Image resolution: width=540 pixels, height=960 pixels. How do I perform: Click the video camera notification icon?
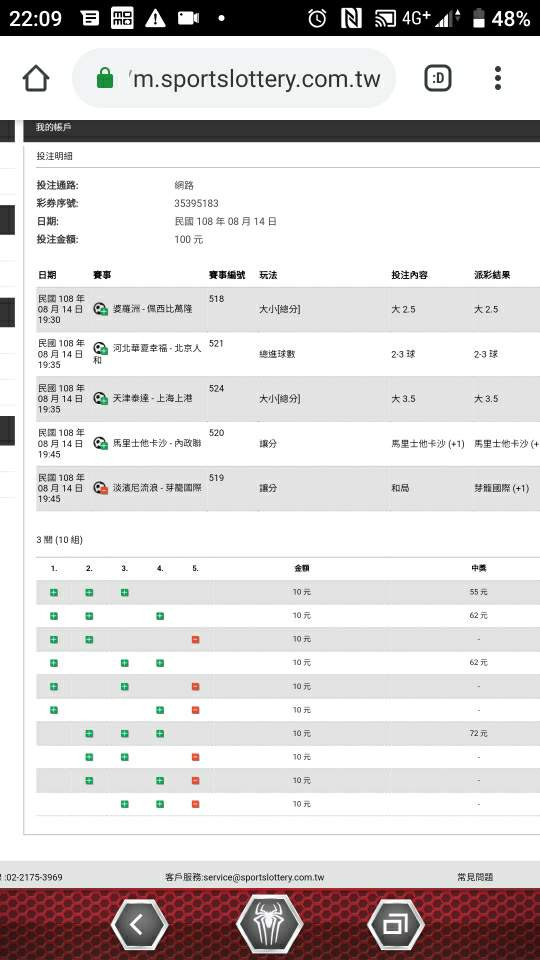click(x=188, y=18)
